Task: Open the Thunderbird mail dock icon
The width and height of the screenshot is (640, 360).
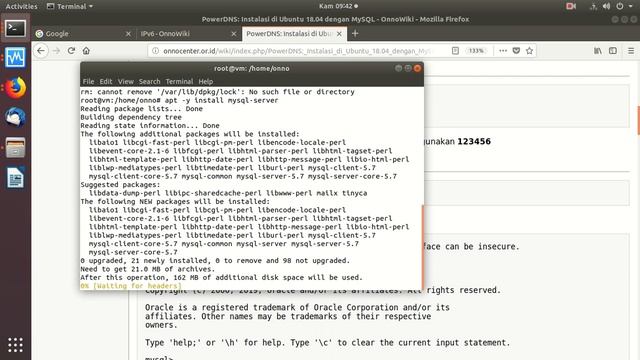Action: [16, 118]
